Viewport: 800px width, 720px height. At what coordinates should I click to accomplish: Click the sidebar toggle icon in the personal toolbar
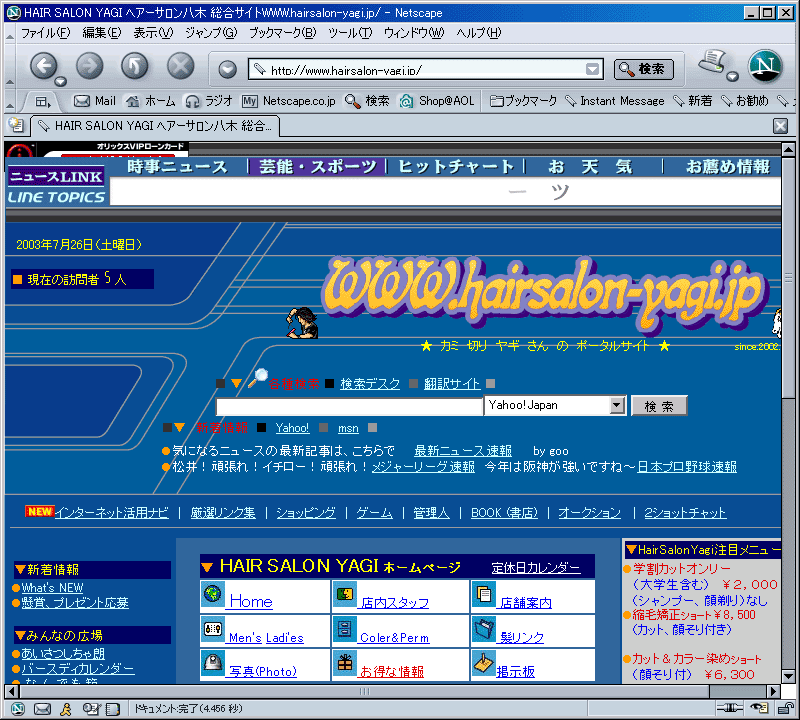coord(43,102)
